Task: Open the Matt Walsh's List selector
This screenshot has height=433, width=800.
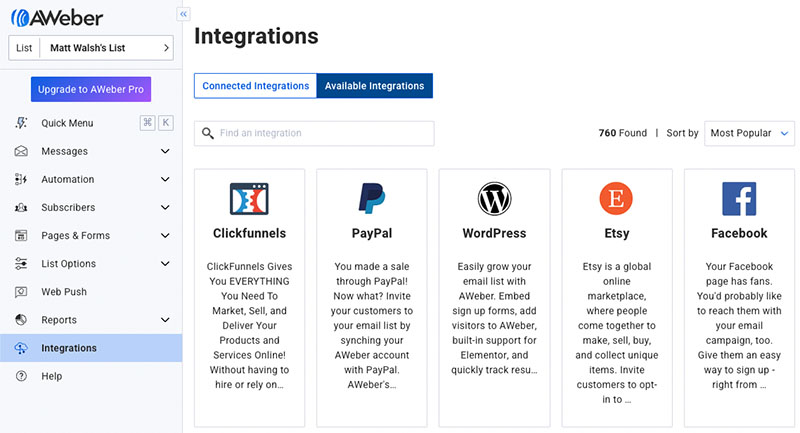Action: [x=91, y=48]
